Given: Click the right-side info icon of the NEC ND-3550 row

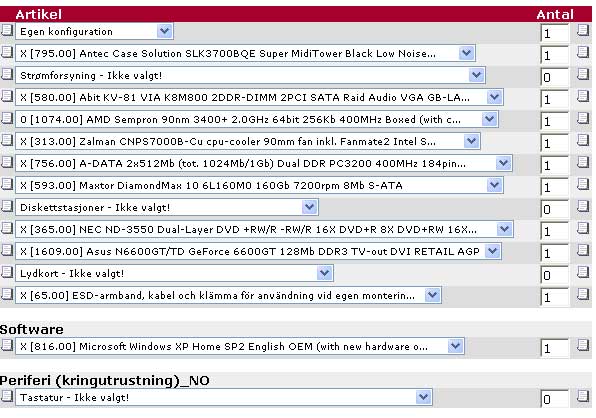Looking at the screenshot, I should [x=583, y=228].
